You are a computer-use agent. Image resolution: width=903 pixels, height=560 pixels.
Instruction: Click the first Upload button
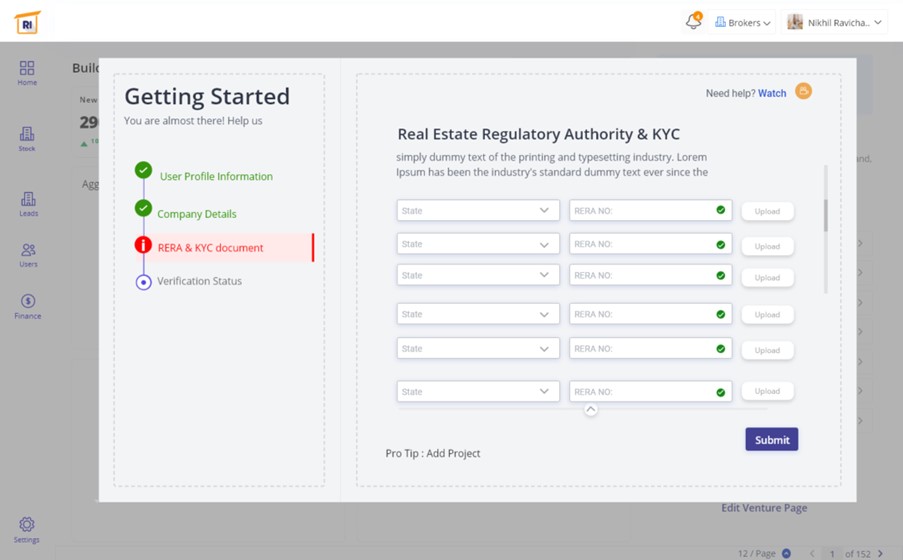pyautogui.click(x=767, y=212)
